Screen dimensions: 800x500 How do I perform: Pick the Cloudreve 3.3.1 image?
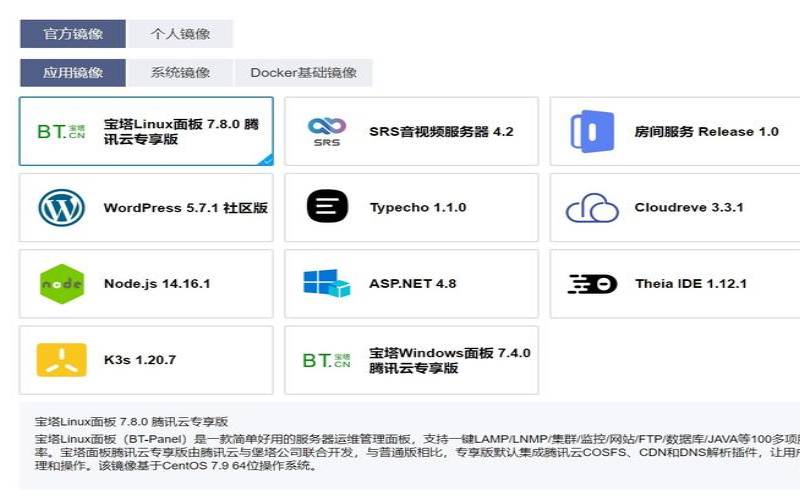click(x=675, y=208)
